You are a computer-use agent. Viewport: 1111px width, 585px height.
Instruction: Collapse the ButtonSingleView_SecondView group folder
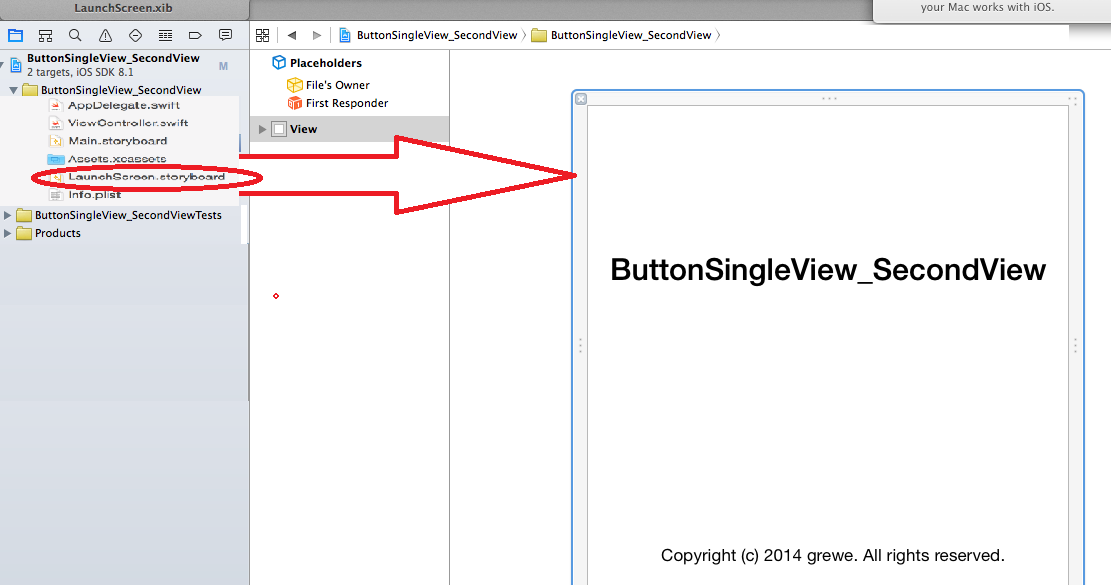click(x=13, y=90)
